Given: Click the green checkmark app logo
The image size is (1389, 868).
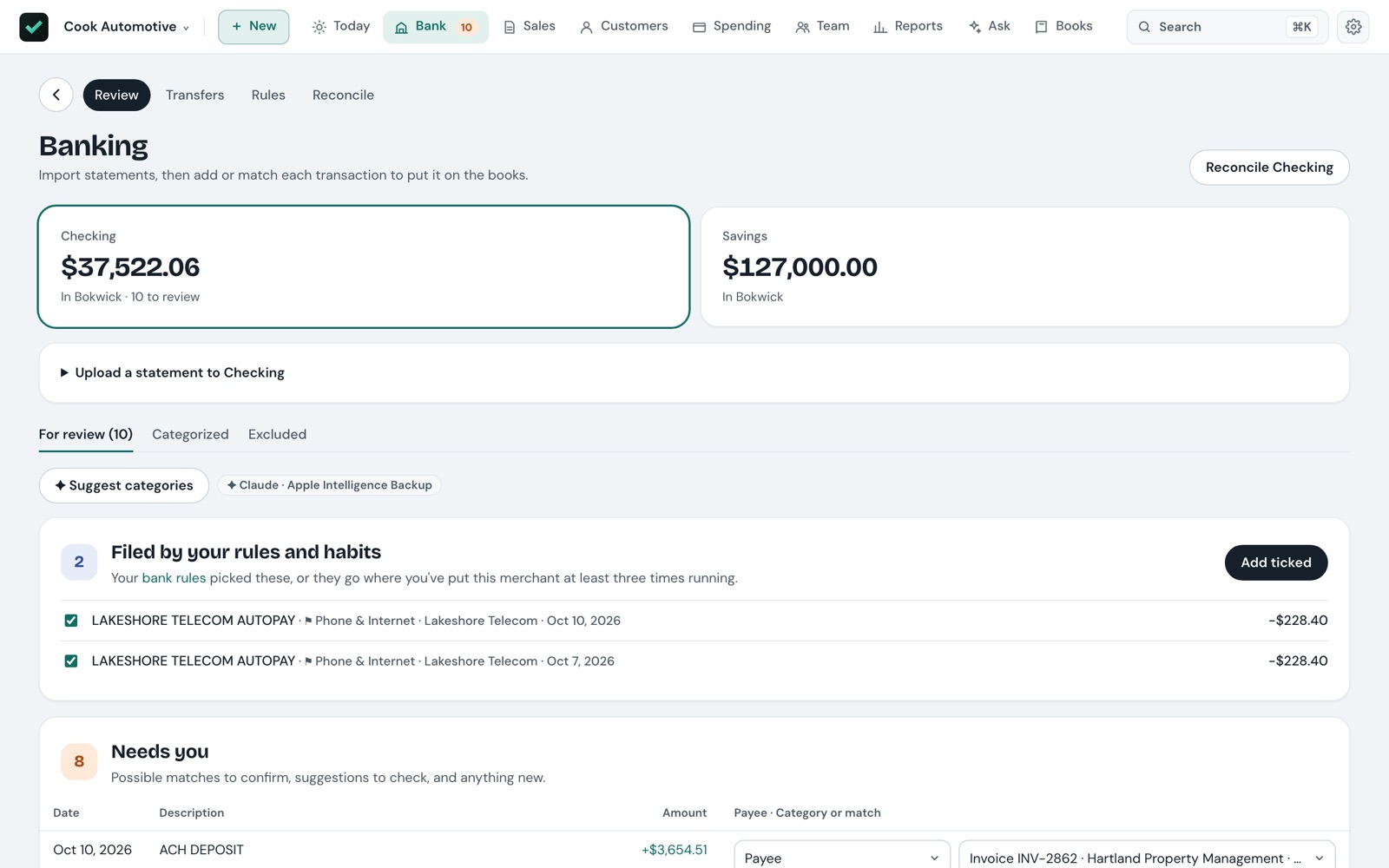Looking at the screenshot, I should [34, 27].
